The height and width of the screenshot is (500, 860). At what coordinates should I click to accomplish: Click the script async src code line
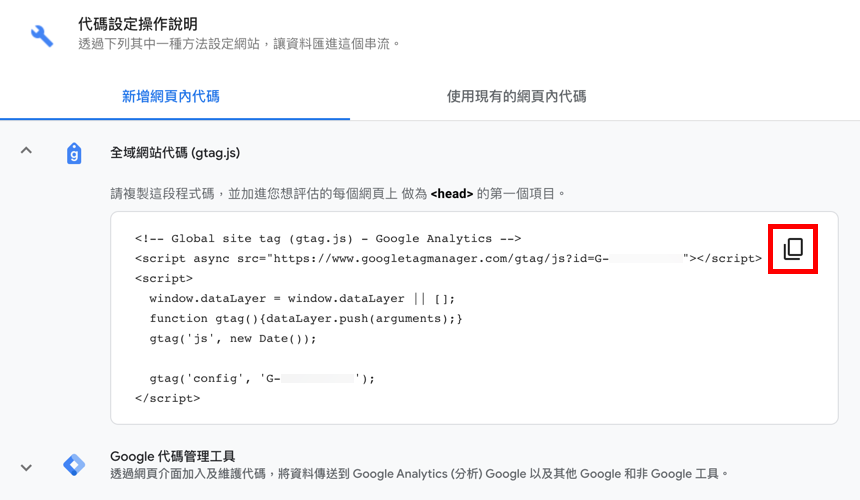[448, 258]
